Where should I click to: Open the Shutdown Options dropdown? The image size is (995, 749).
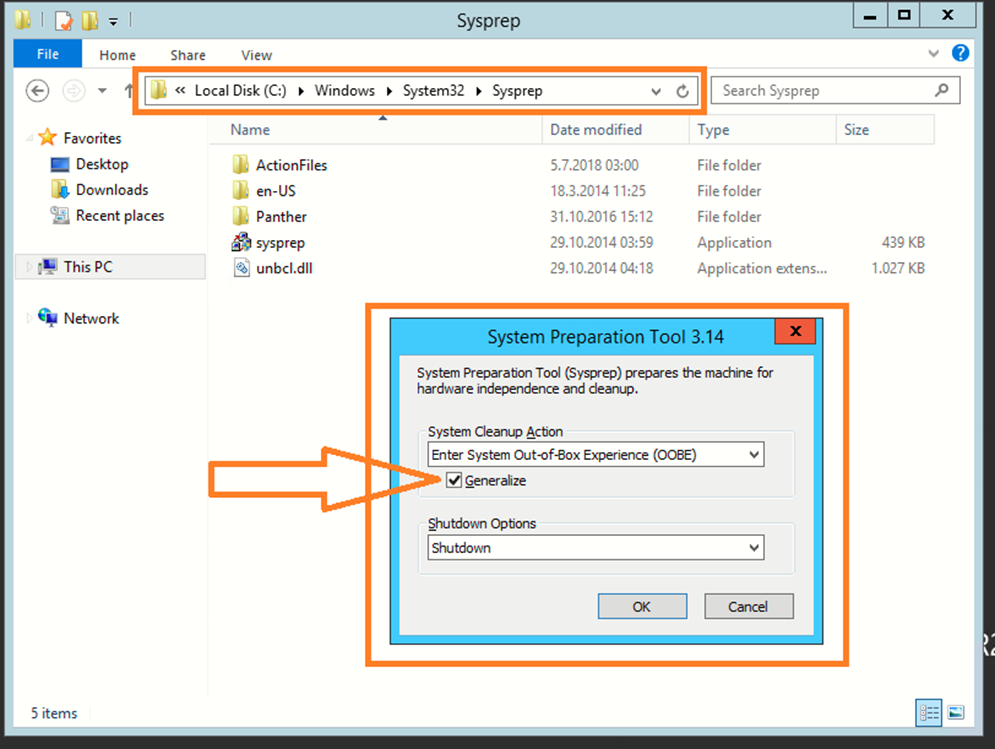point(596,548)
